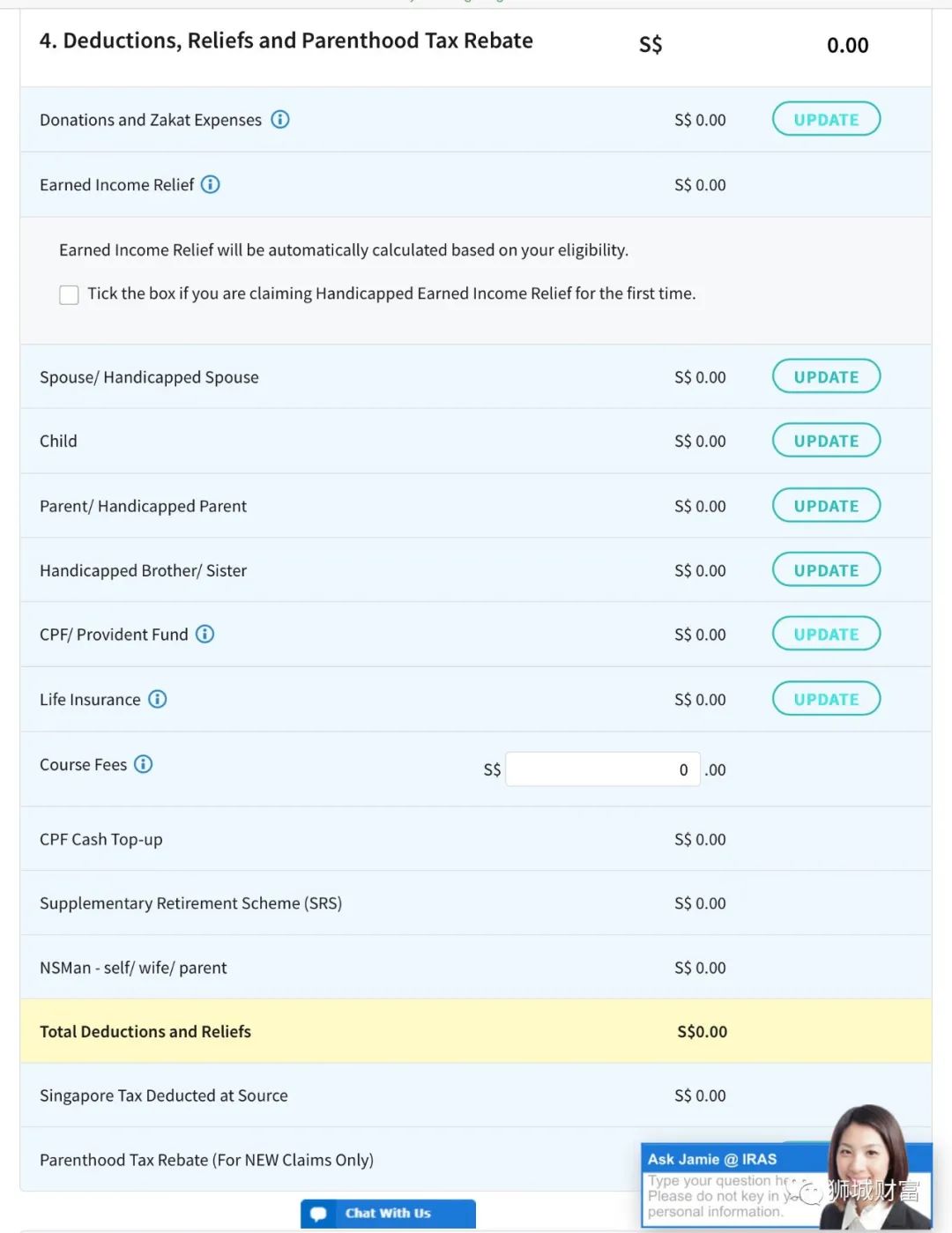Update Parent/ Handicapped Parent relief
Screen dimensions: 952x1233
pos(826,506)
